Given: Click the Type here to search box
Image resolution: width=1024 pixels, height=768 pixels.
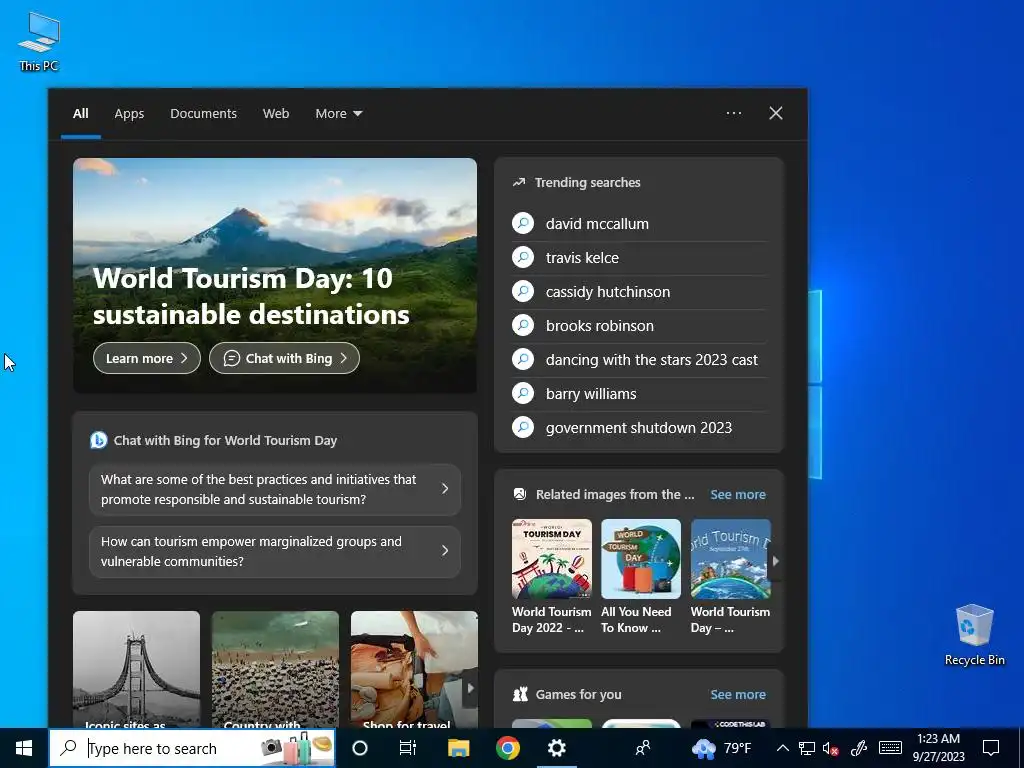Looking at the screenshot, I should pyautogui.click(x=192, y=748).
